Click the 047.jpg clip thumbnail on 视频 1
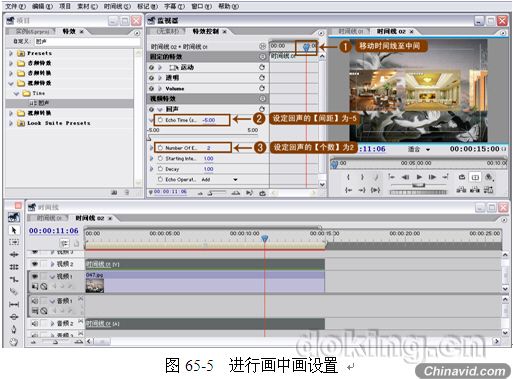 95,286
